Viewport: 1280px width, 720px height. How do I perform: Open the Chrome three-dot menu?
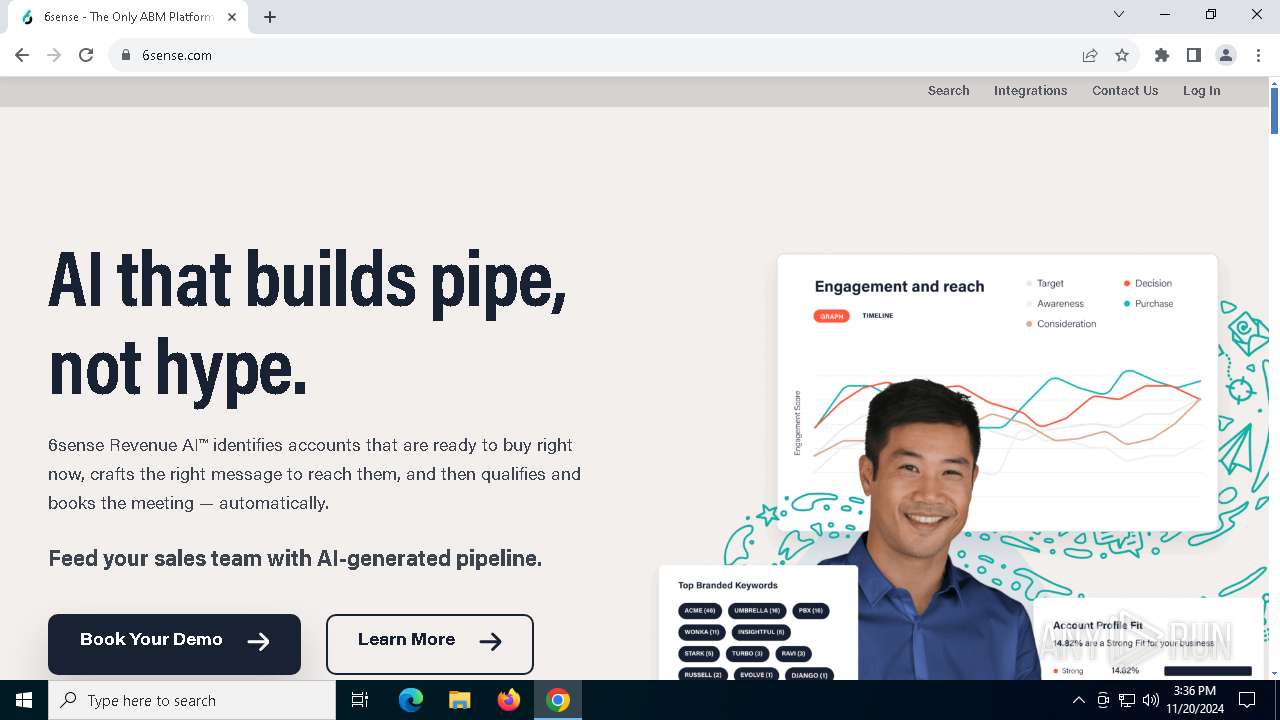[1258, 55]
